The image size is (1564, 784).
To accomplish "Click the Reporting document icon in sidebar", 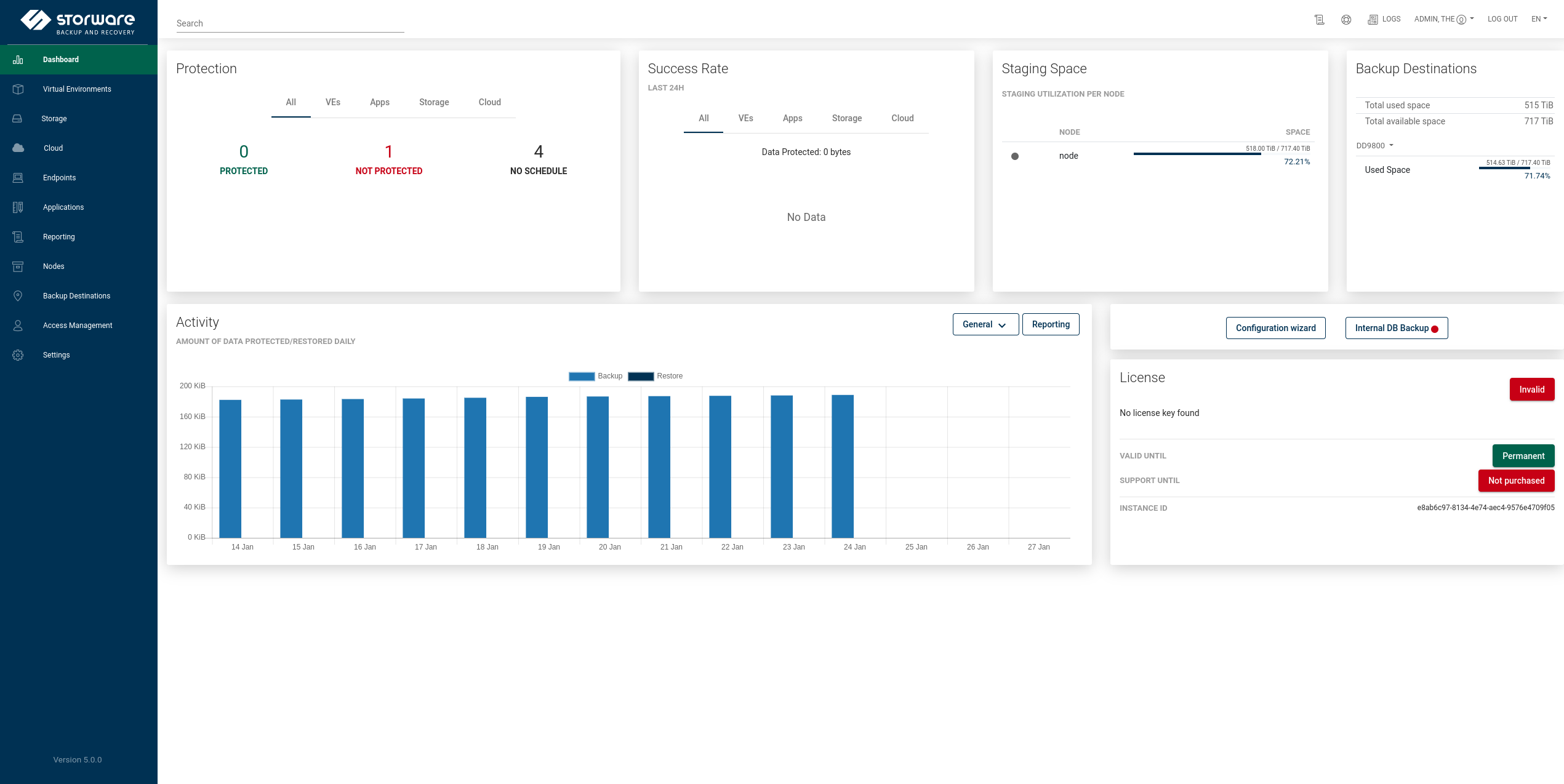I will [x=18, y=237].
